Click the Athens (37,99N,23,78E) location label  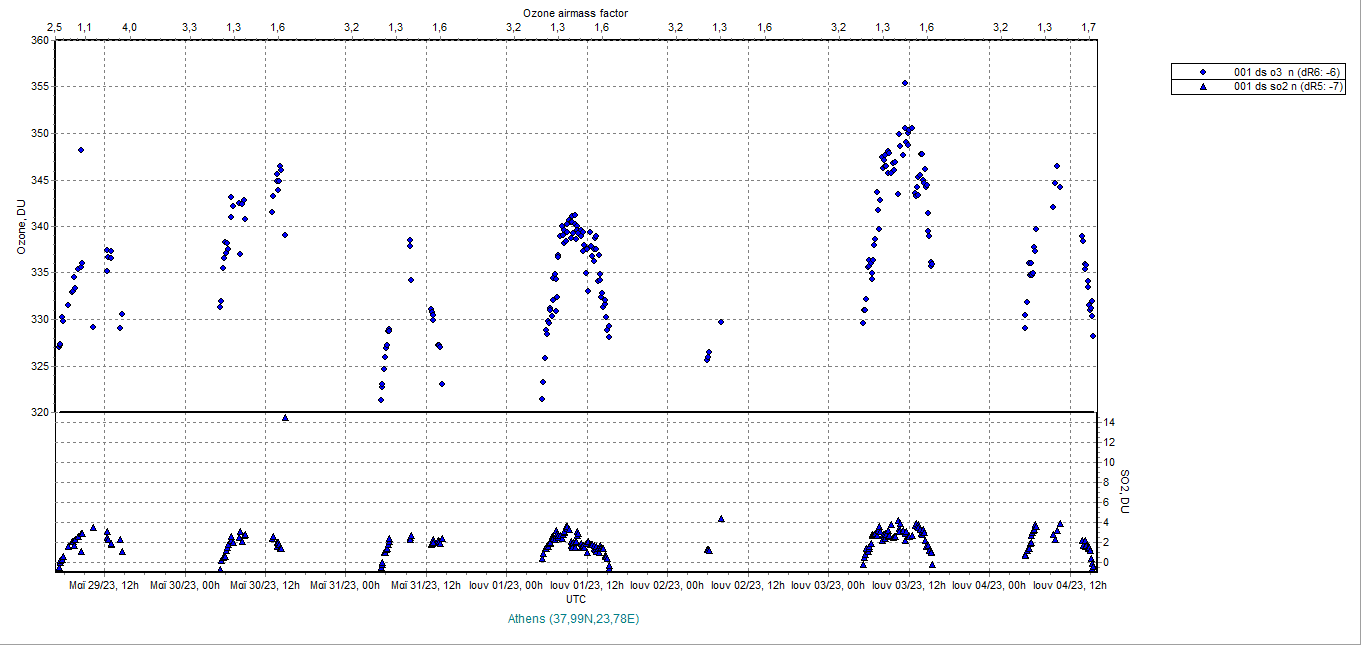[573, 619]
